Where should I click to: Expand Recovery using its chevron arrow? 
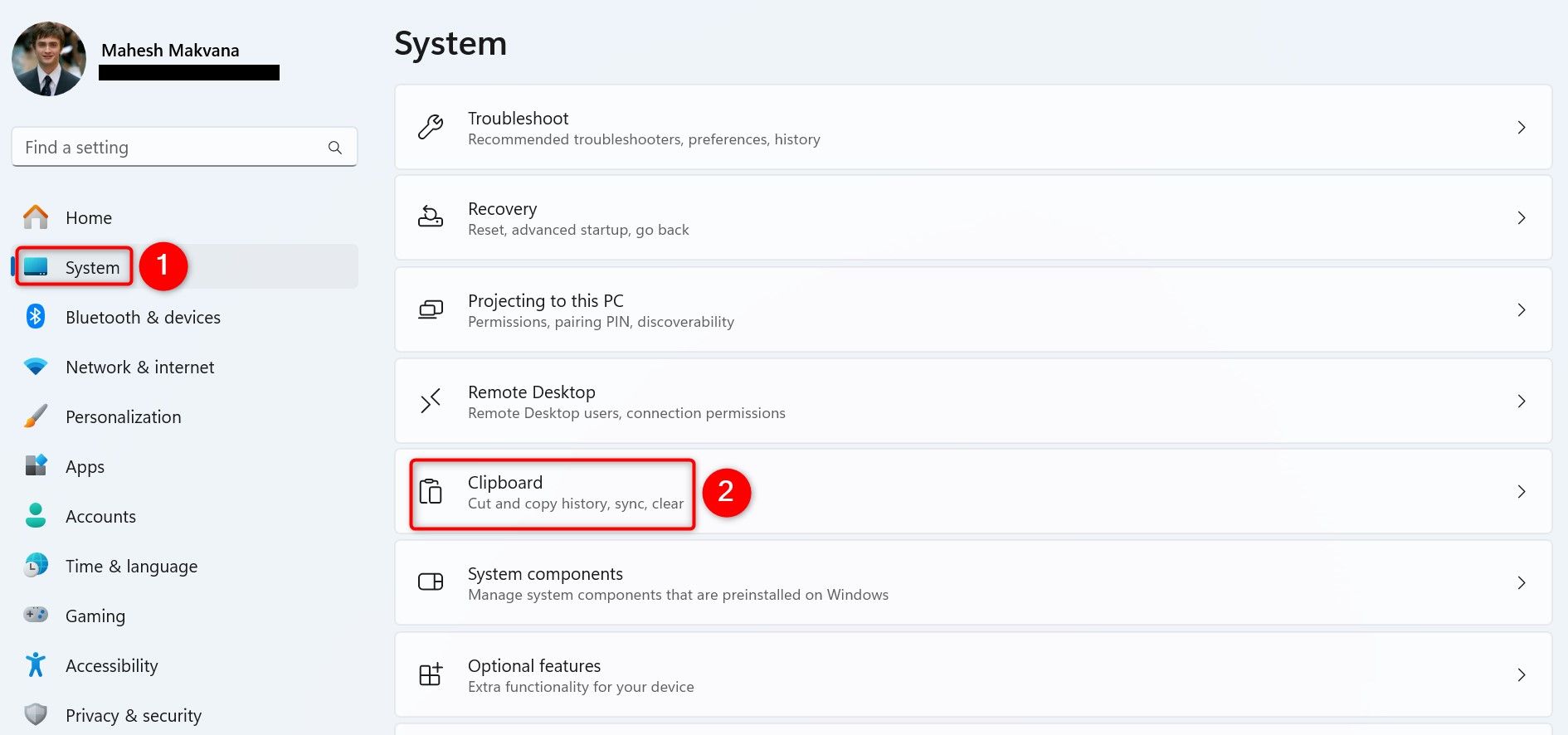(1521, 218)
